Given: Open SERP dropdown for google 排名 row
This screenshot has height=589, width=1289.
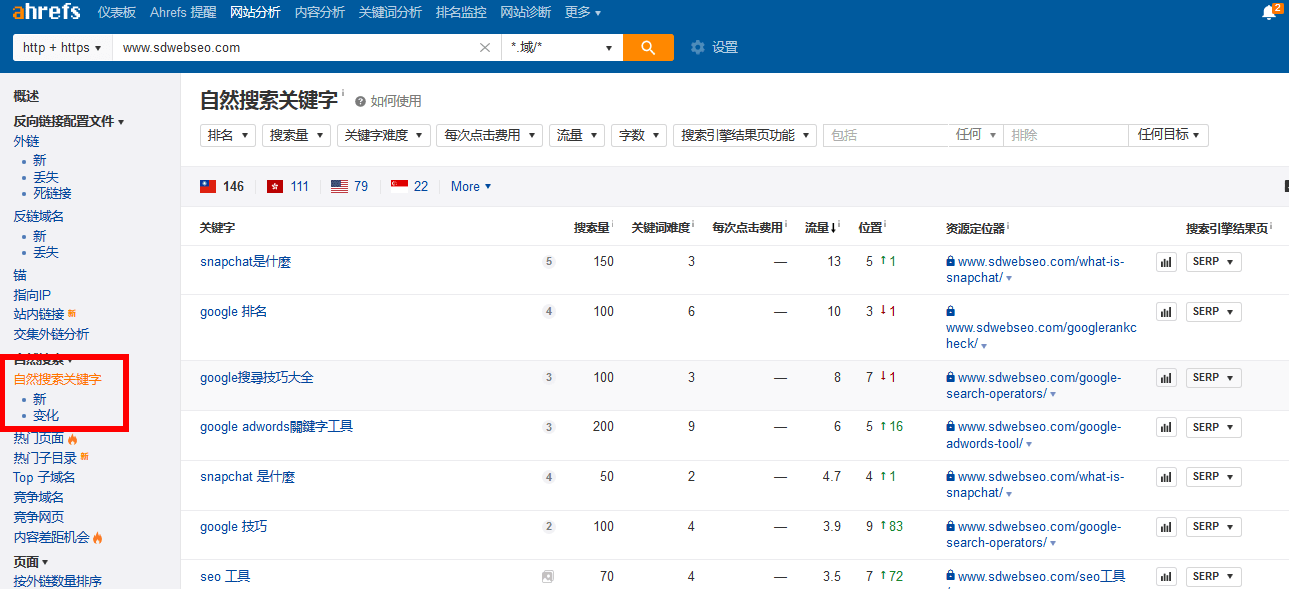Looking at the screenshot, I should pyautogui.click(x=1213, y=312).
